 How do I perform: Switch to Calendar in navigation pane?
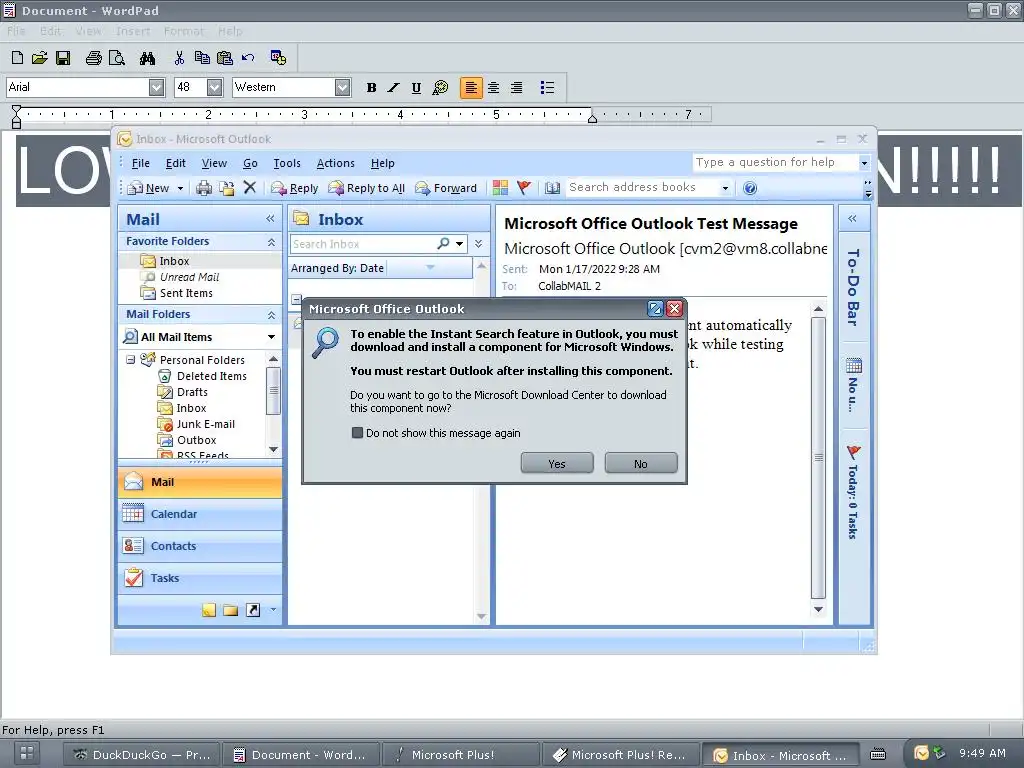pyautogui.click(x=200, y=514)
